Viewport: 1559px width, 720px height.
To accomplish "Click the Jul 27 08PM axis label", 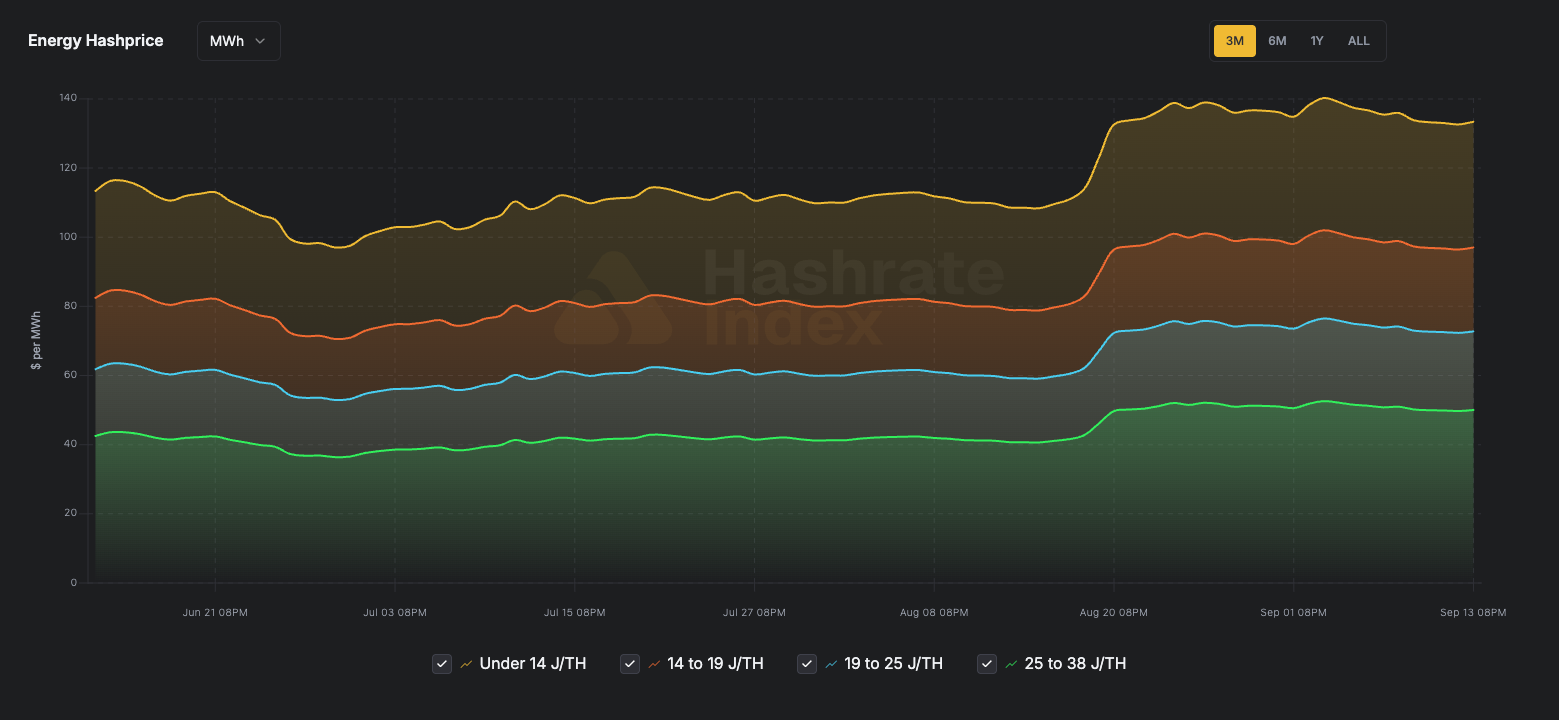I will point(754,612).
